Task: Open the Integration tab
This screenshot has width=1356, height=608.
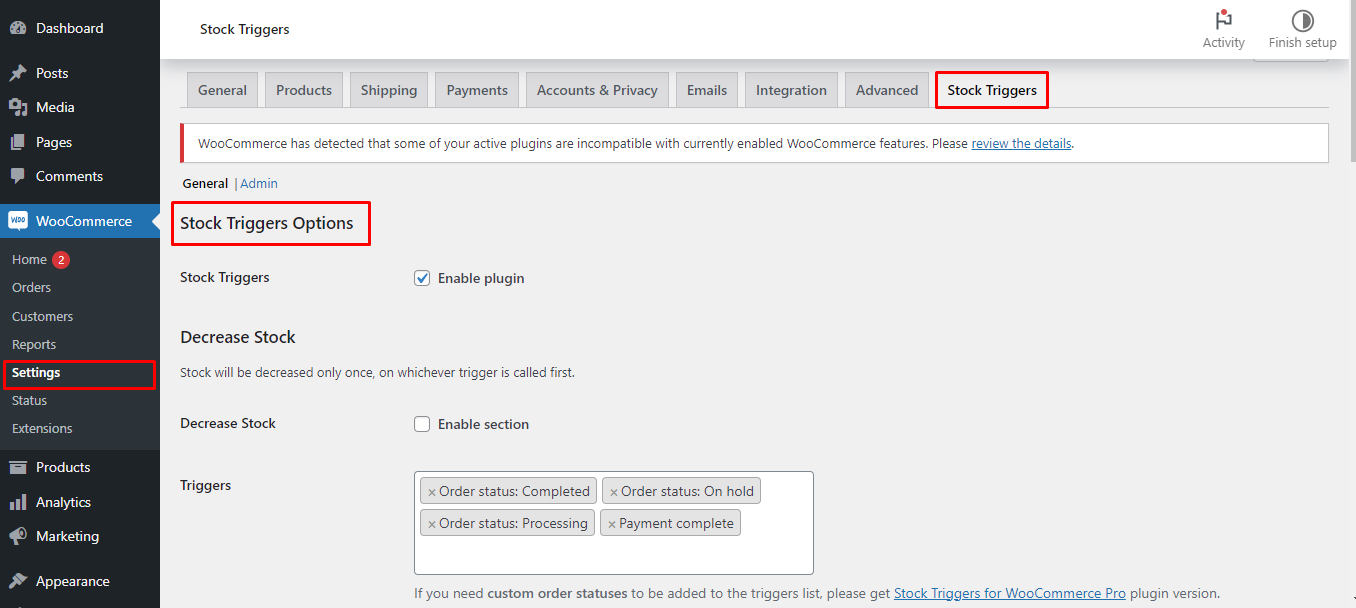Action: 791,90
